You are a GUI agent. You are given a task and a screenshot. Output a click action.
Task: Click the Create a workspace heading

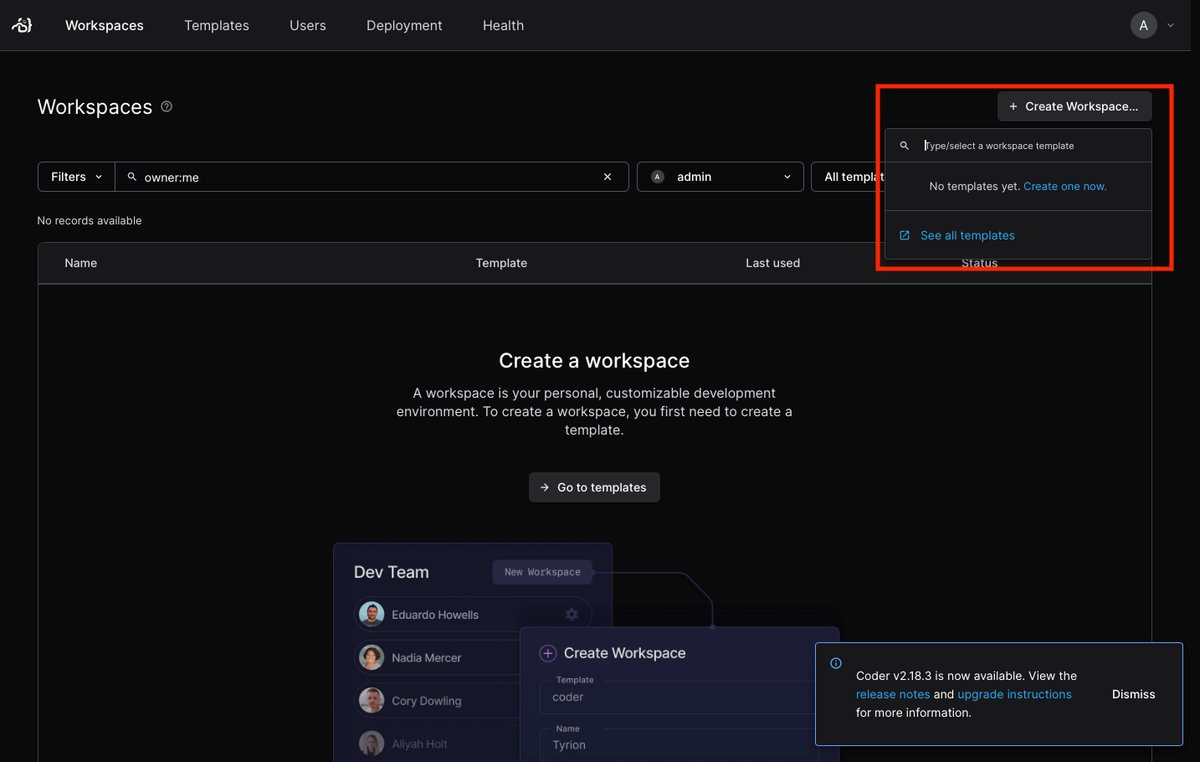(594, 360)
